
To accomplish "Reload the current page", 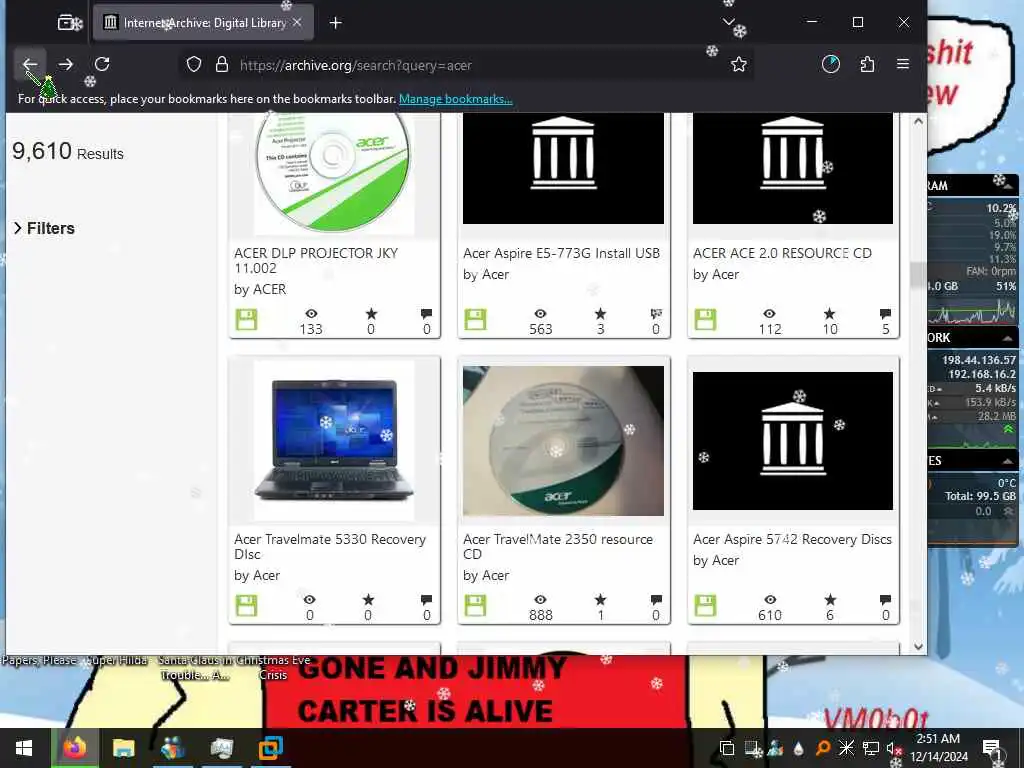I will click(x=102, y=64).
